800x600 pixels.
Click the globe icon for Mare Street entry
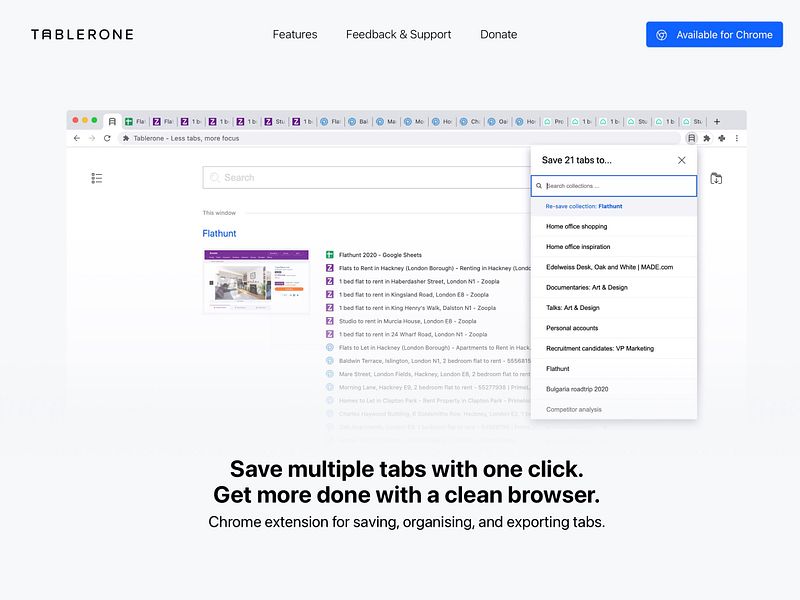point(330,374)
